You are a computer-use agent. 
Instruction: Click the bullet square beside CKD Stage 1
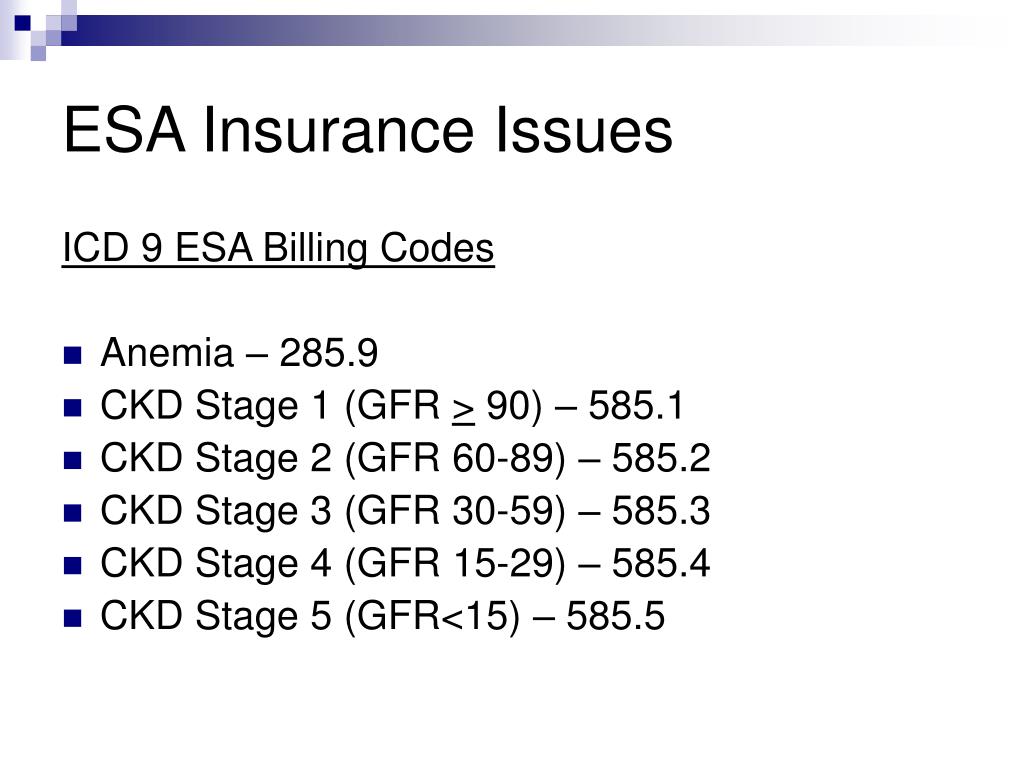pyautogui.click(x=72, y=408)
